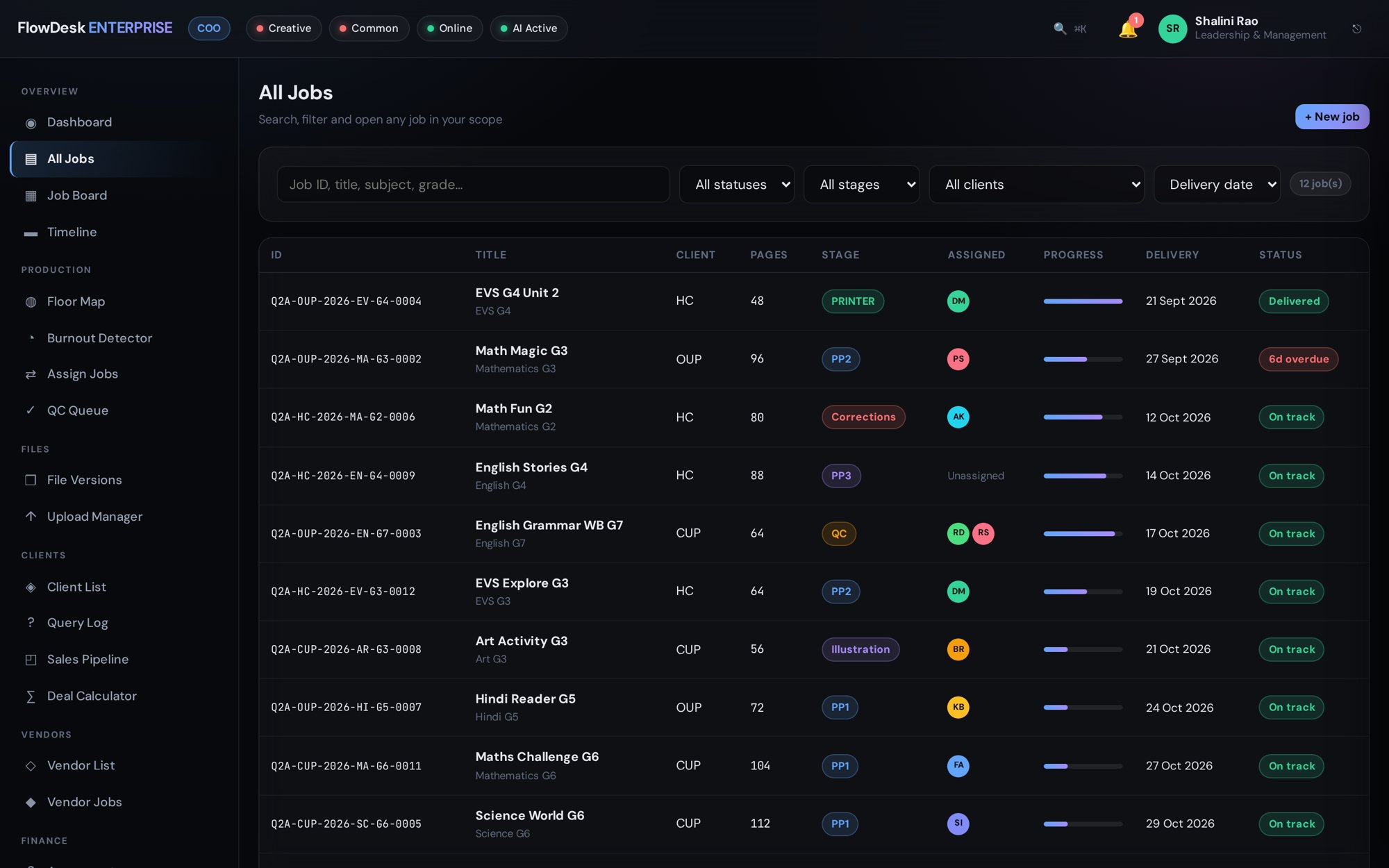
Task: Open the All clients dropdown
Action: [x=1036, y=185]
